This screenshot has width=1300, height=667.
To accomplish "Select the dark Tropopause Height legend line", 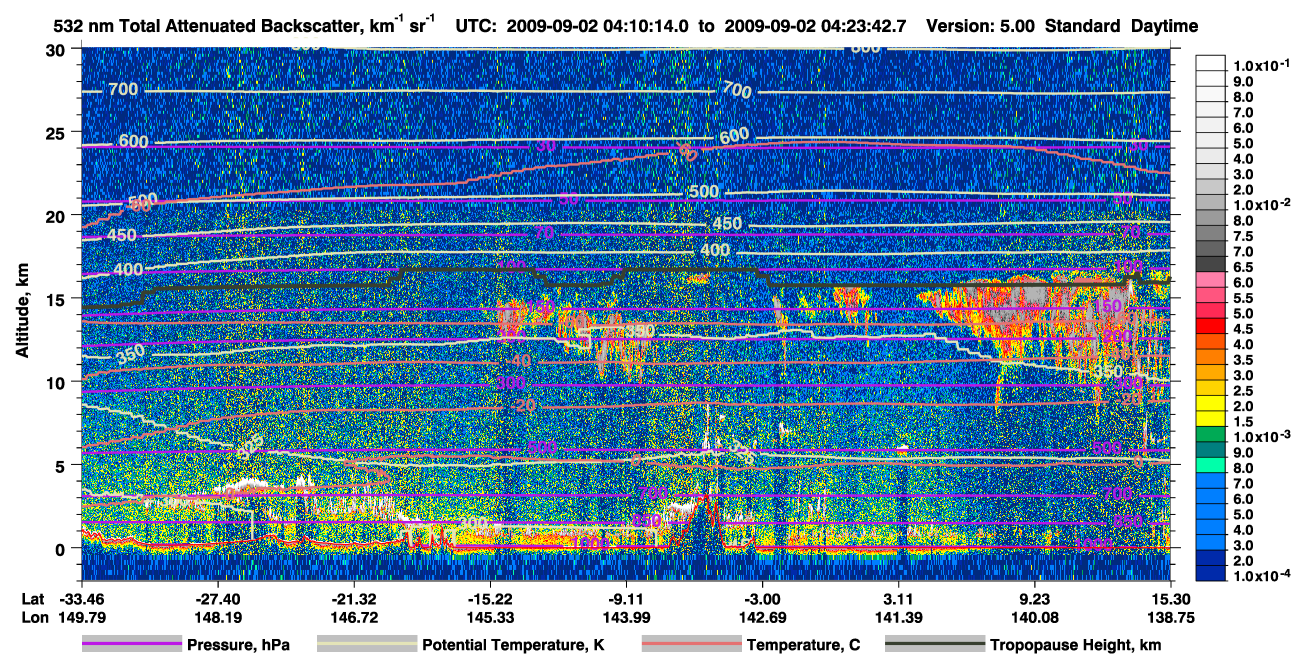I will click(935, 646).
